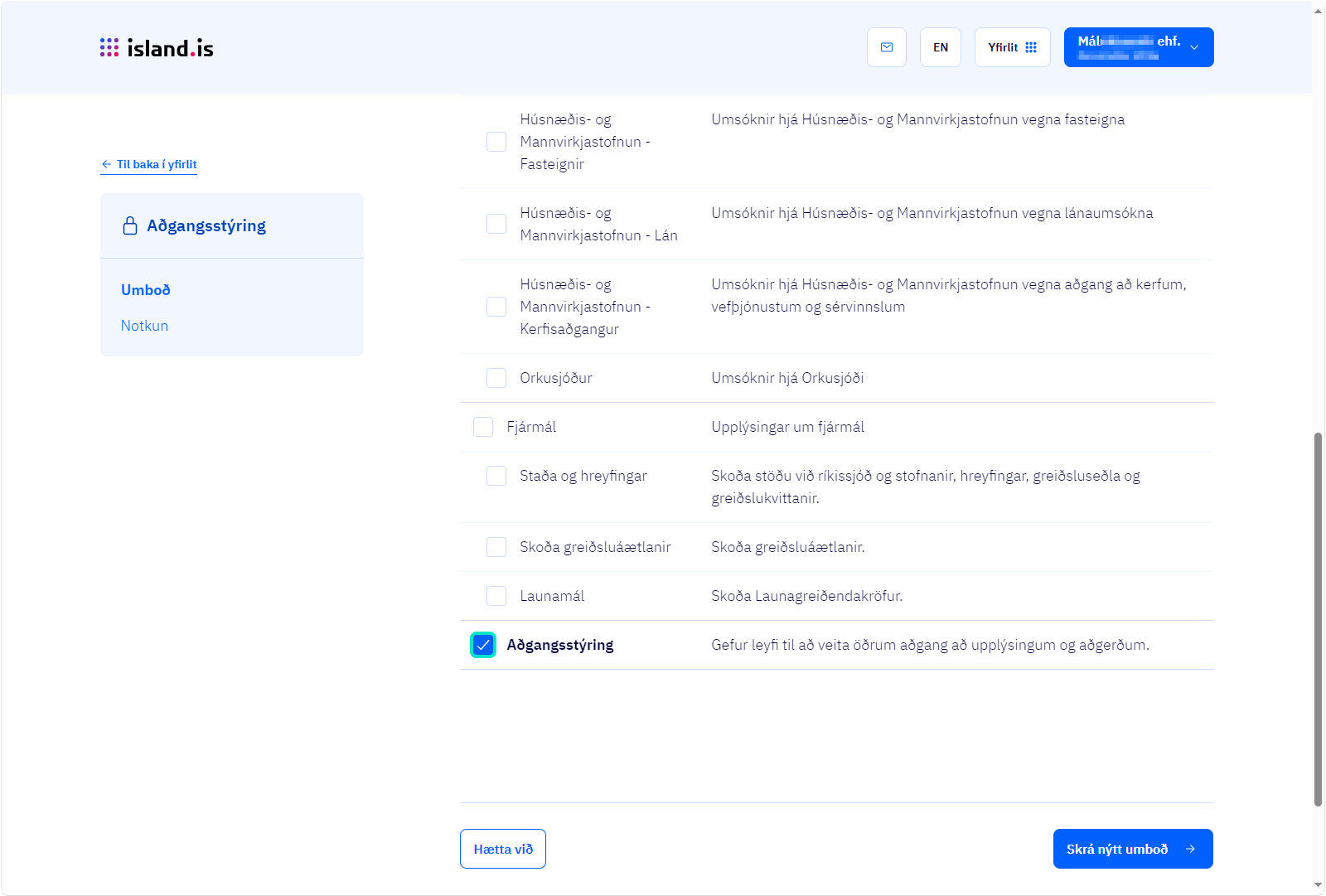Click the back arrow beside Til baka
Screen dimensions: 1326x896
click(x=106, y=164)
